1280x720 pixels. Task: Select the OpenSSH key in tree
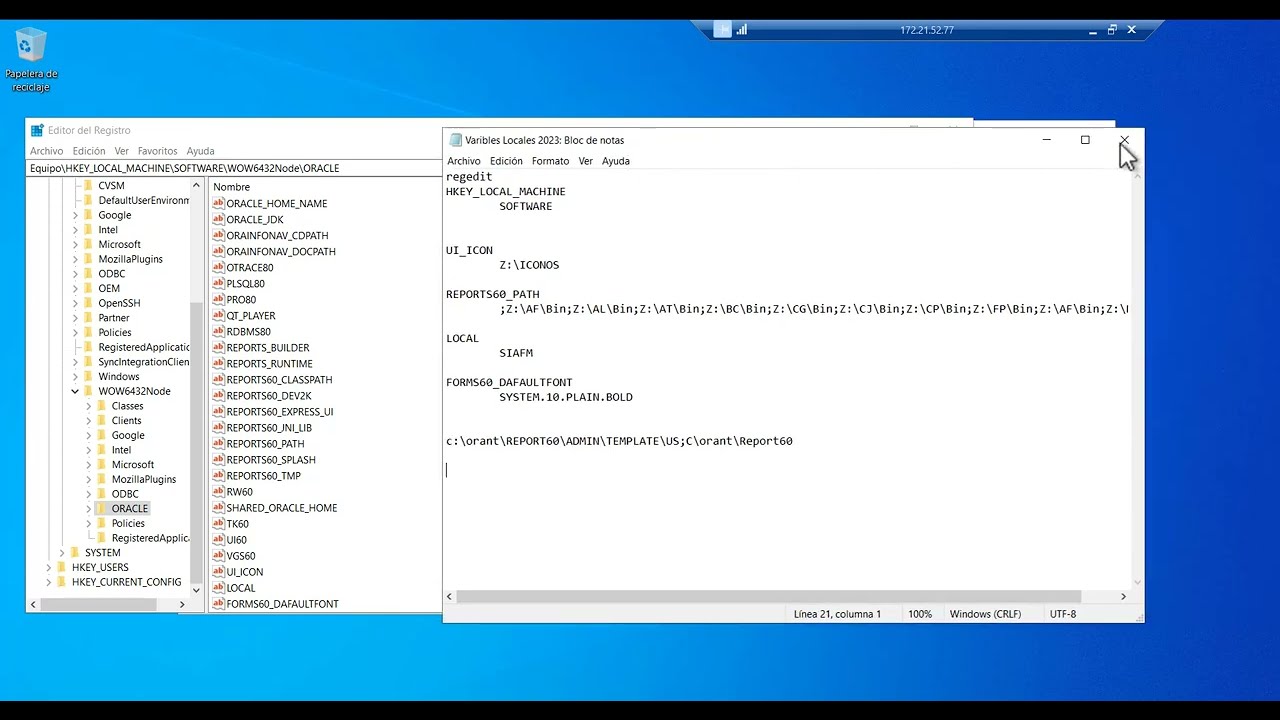click(x=118, y=303)
